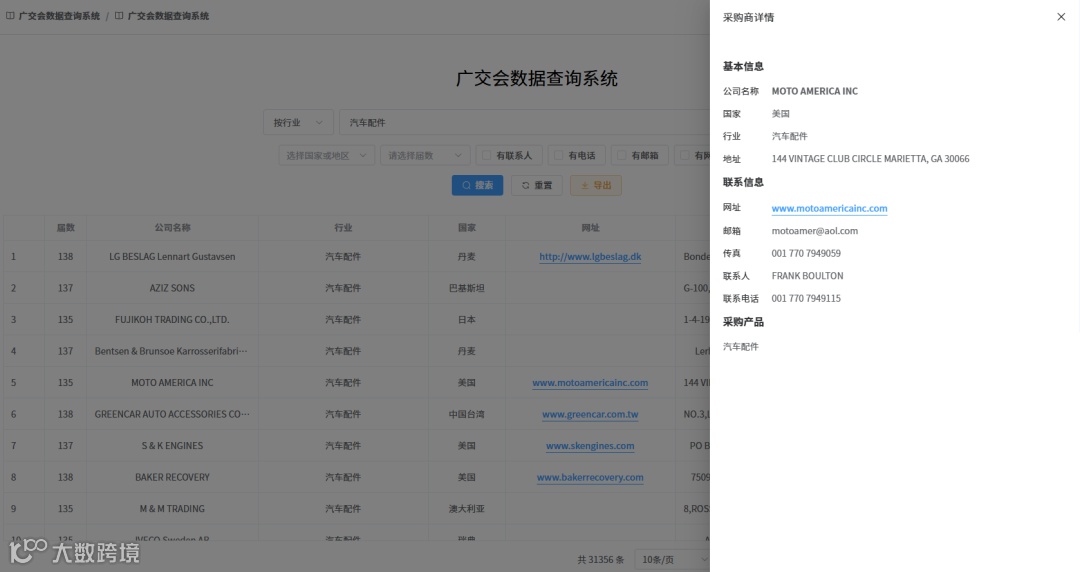Click 巴基斯坦 country cell for AZIZ SONS

[467, 288]
